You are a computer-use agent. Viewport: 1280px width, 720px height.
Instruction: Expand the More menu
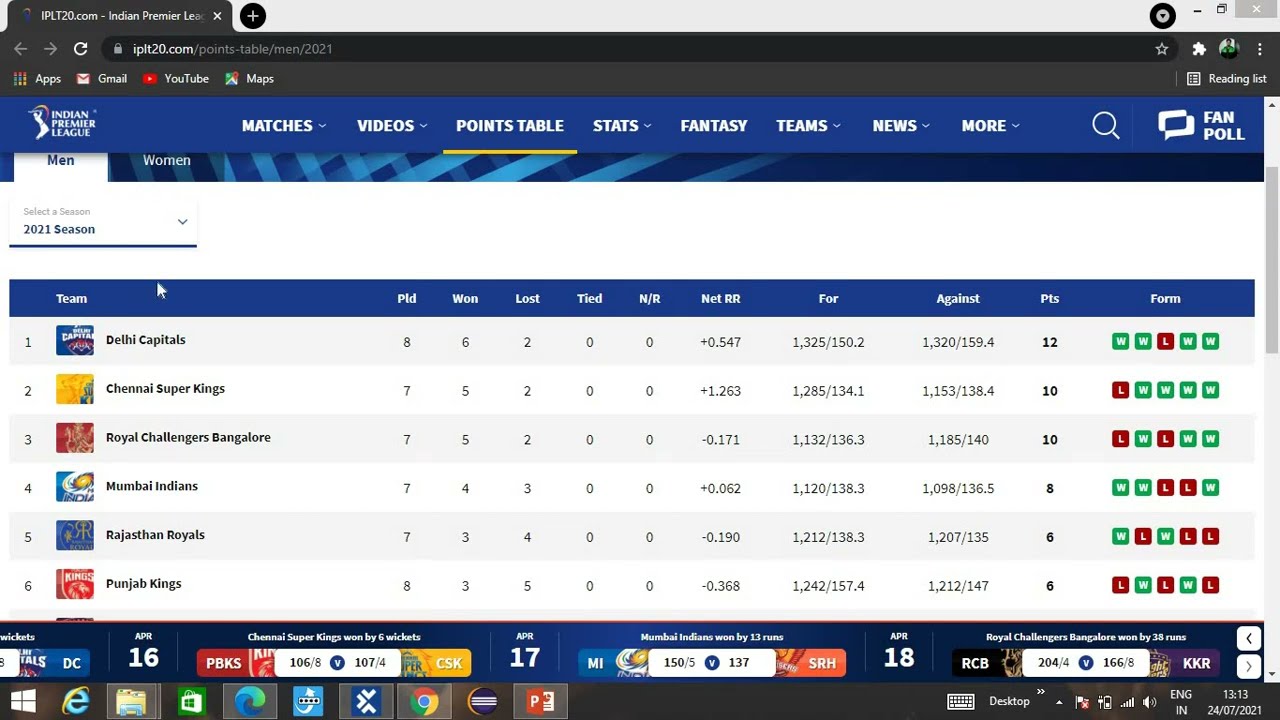[990, 125]
